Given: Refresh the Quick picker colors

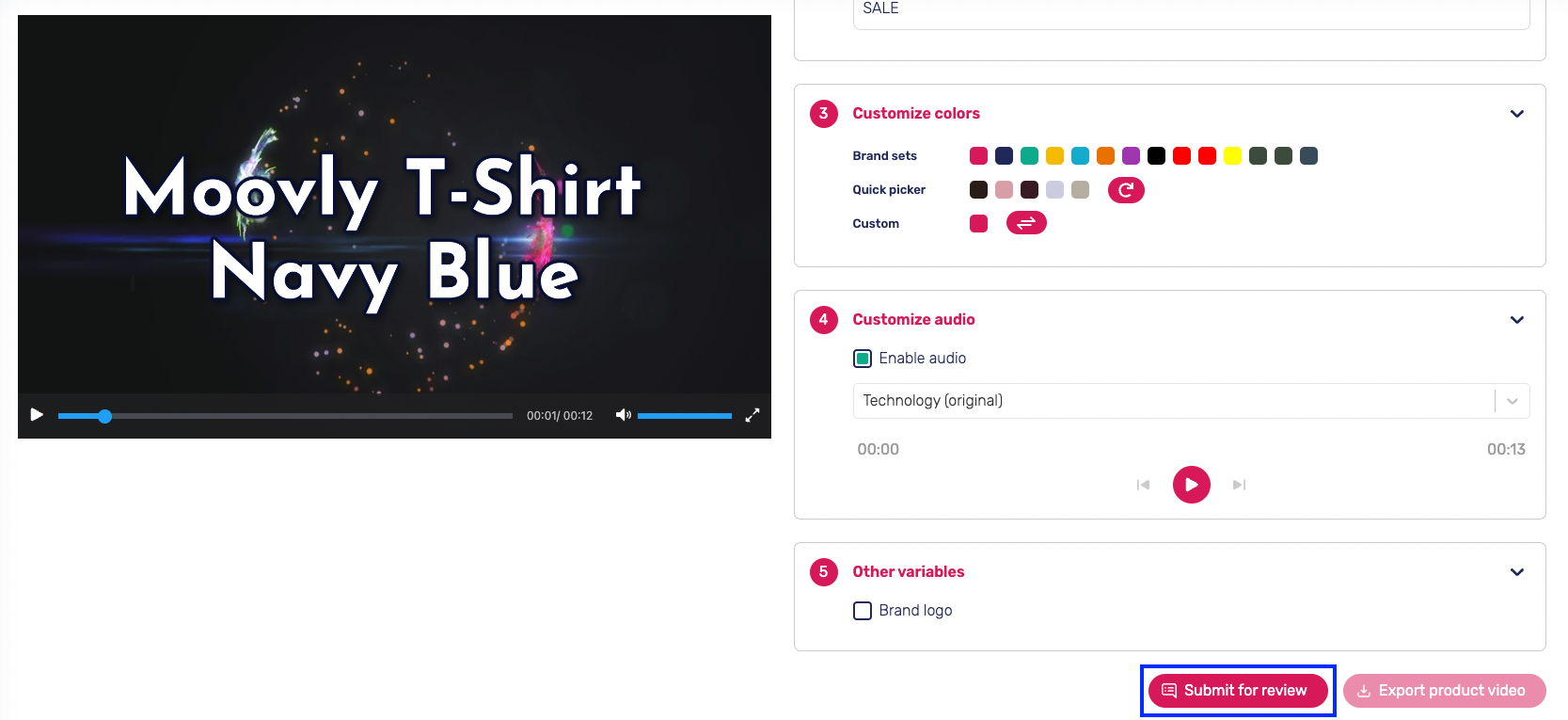Looking at the screenshot, I should 1126,190.
